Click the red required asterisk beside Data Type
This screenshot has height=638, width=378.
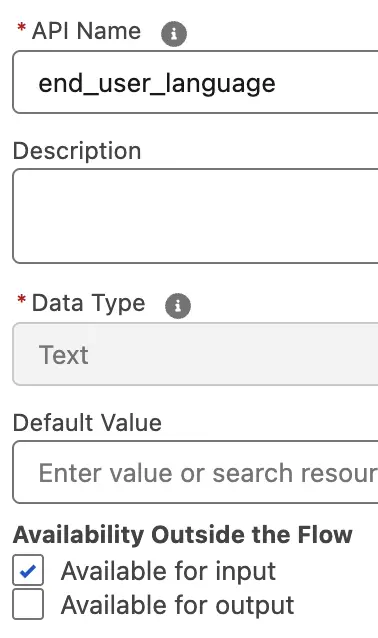pos(21,300)
